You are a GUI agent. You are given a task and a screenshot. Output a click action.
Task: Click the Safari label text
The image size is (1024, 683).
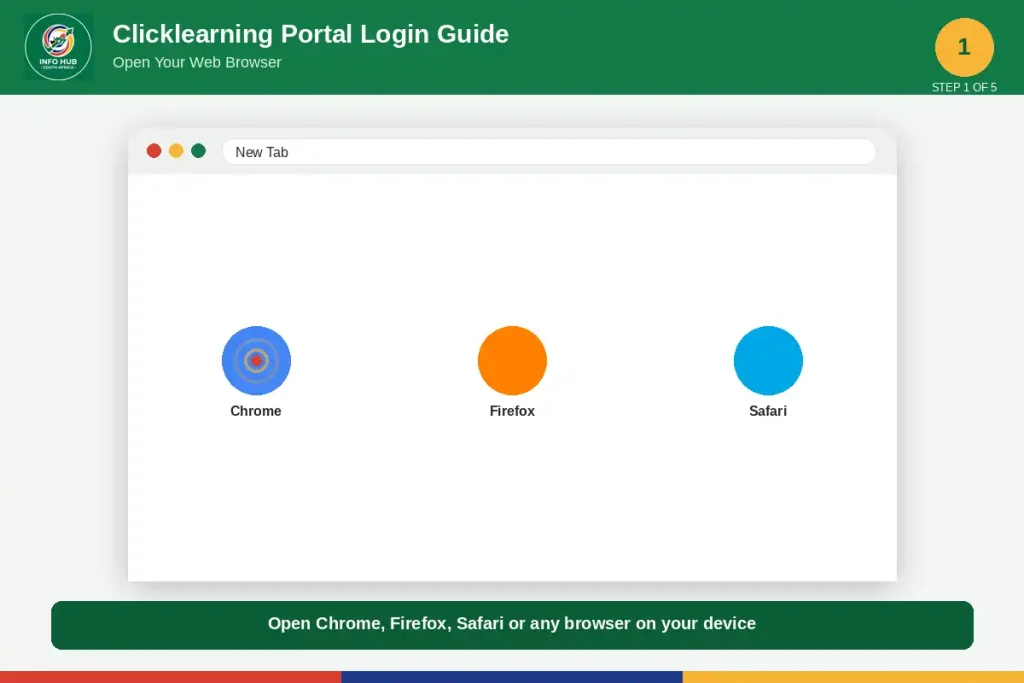point(768,411)
